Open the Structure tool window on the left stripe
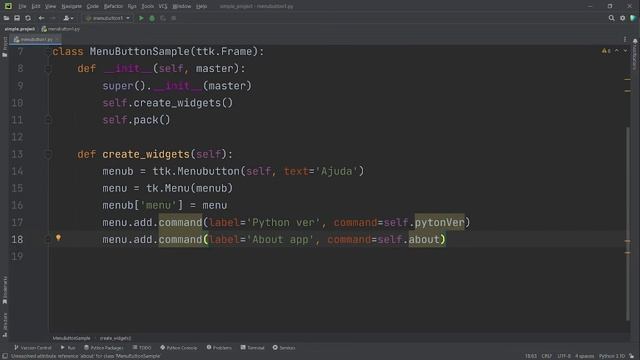The width and height of the screenshot is (640, 360). 4,325
